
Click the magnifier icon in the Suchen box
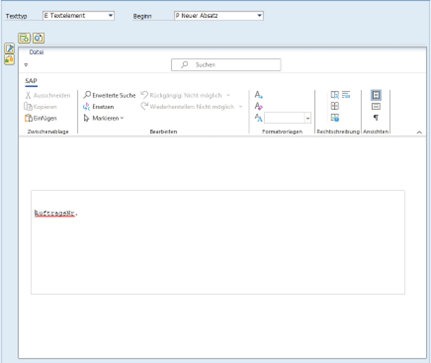(184, 64)
